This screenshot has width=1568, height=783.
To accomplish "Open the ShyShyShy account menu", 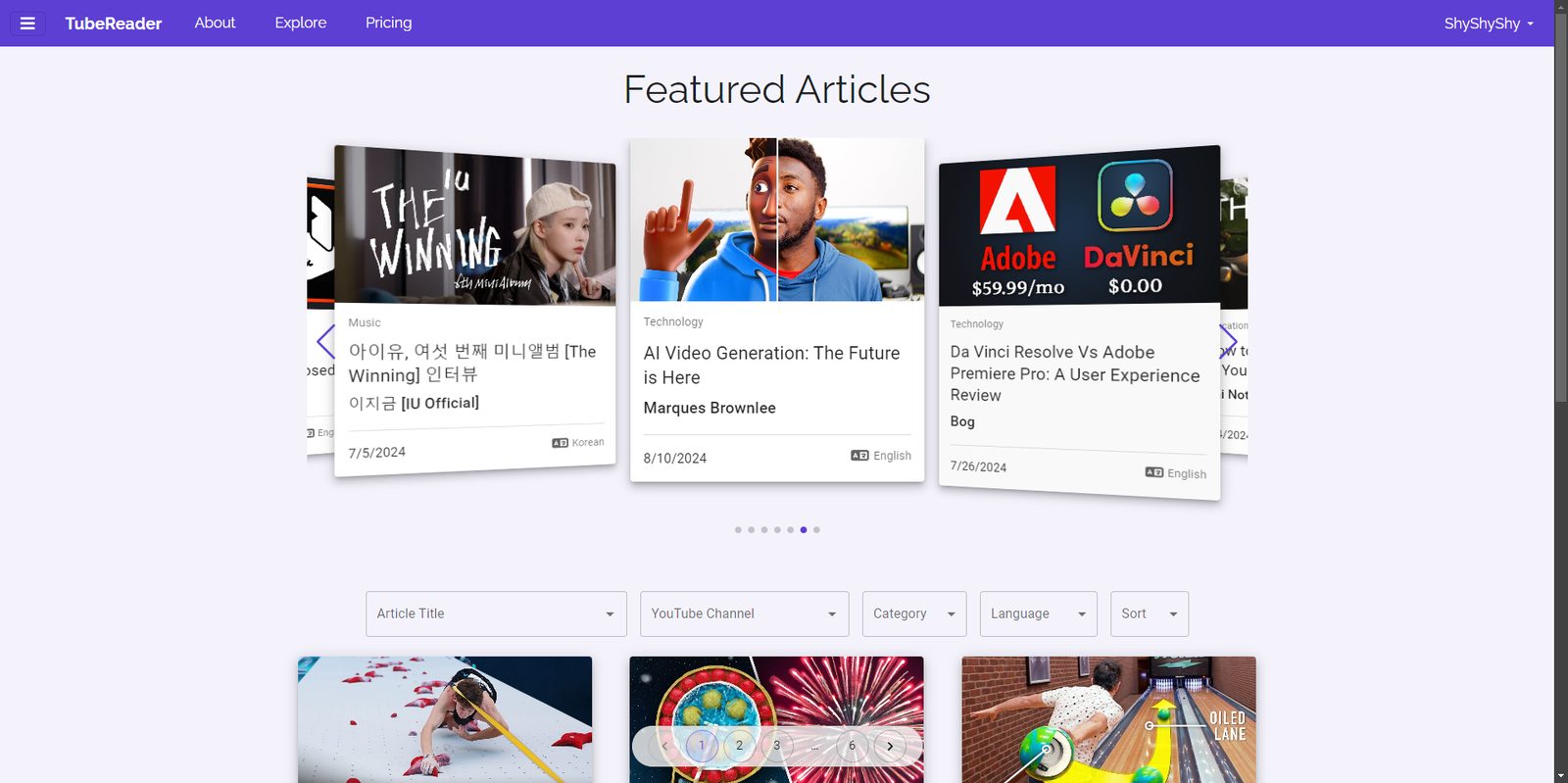I will pos(1489,24).
